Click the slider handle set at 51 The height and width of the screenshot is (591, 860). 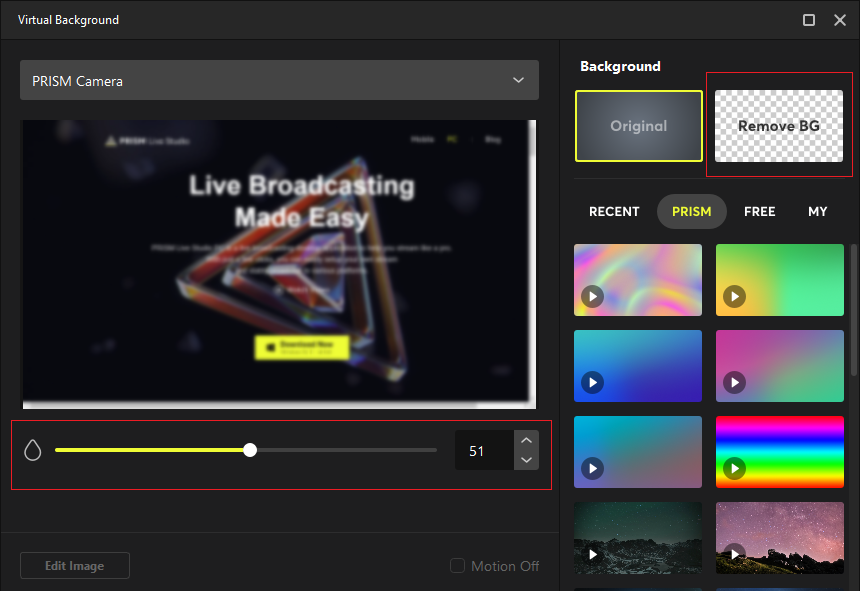coord(250,449)
